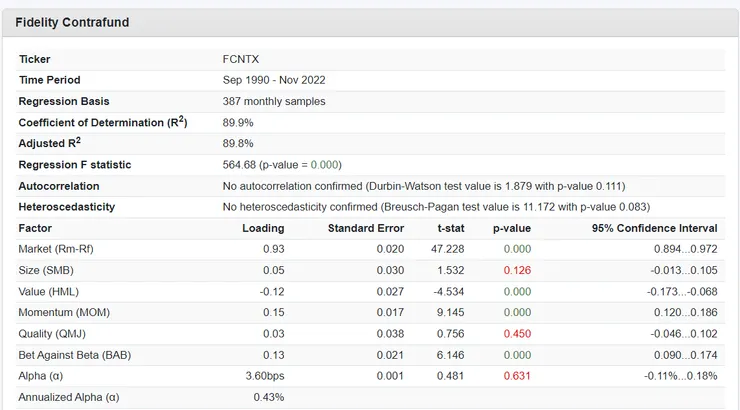Click the Market (Rm-Rf) factor row label
Image resolution: width=740 pixels, height=410 pixels.
pyautogui.click(x=56, y=249)
